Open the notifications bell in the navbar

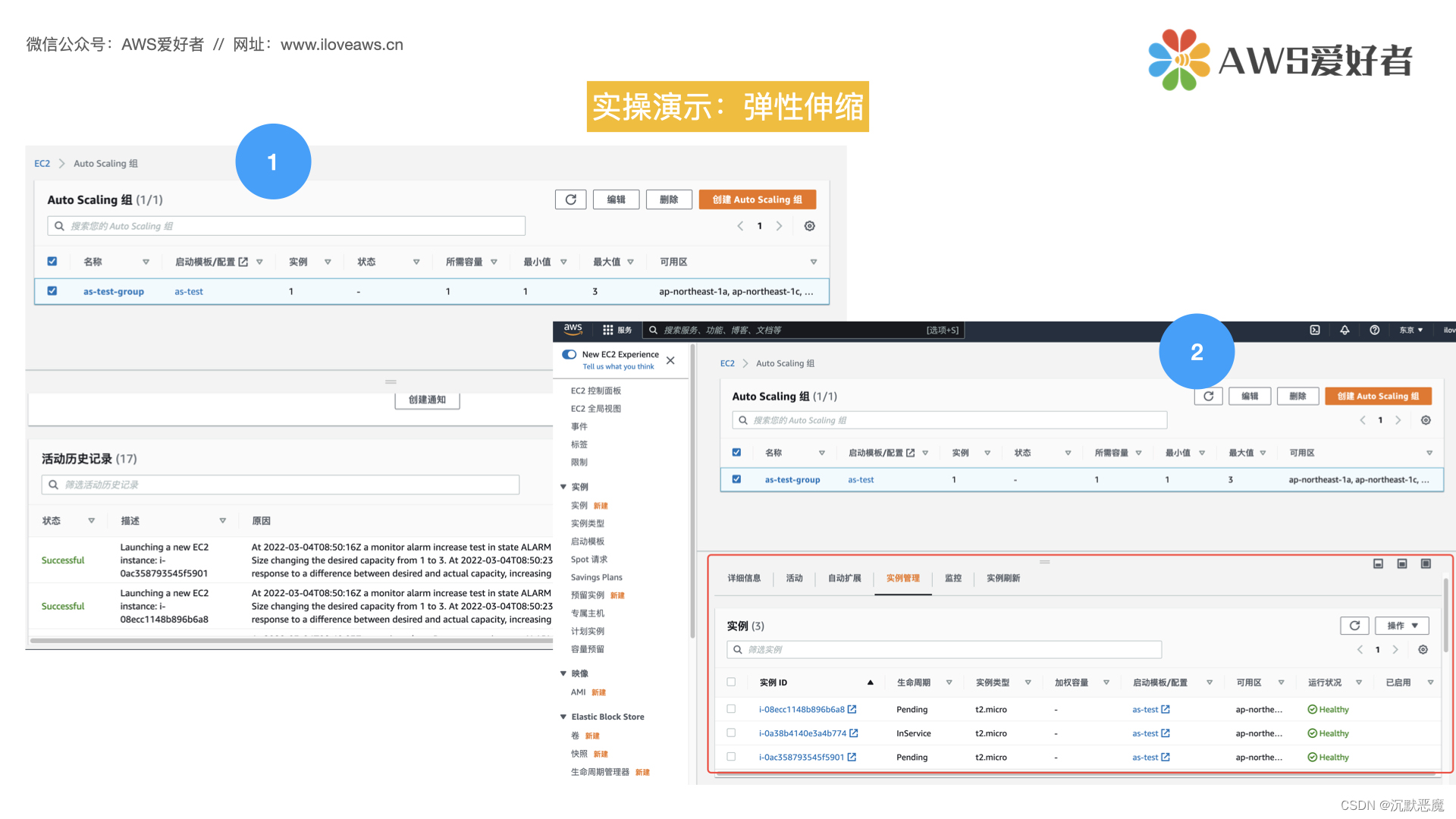1345,330
